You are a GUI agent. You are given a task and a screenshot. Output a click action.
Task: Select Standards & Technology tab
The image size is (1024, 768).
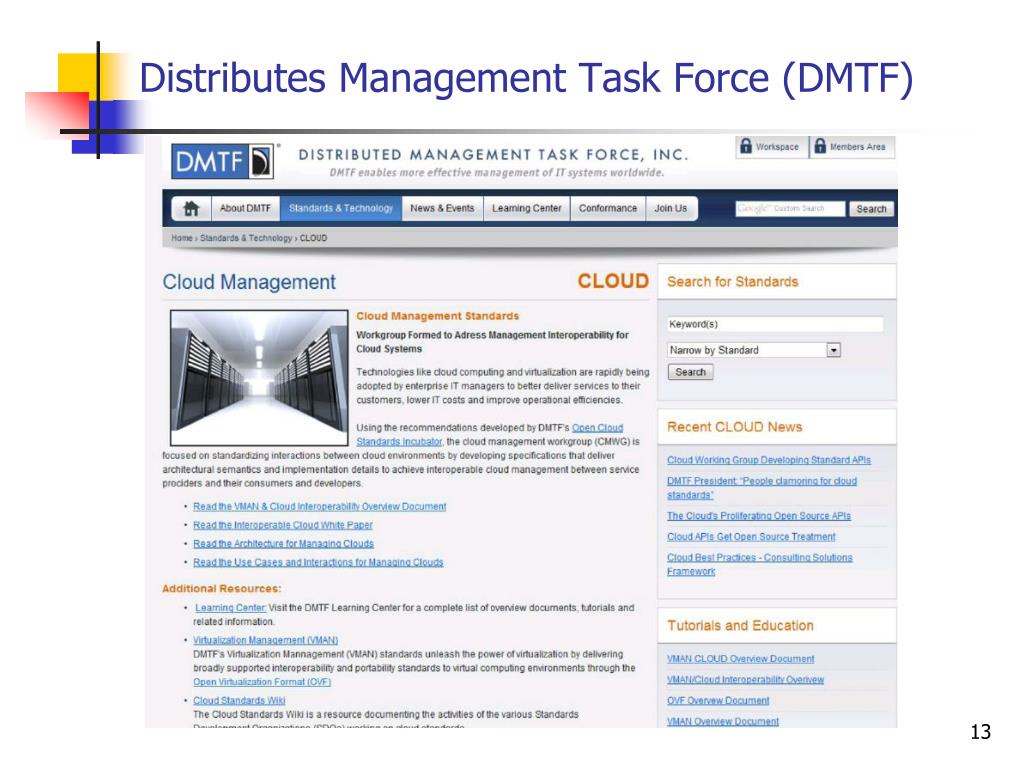[x=341, y=208]
